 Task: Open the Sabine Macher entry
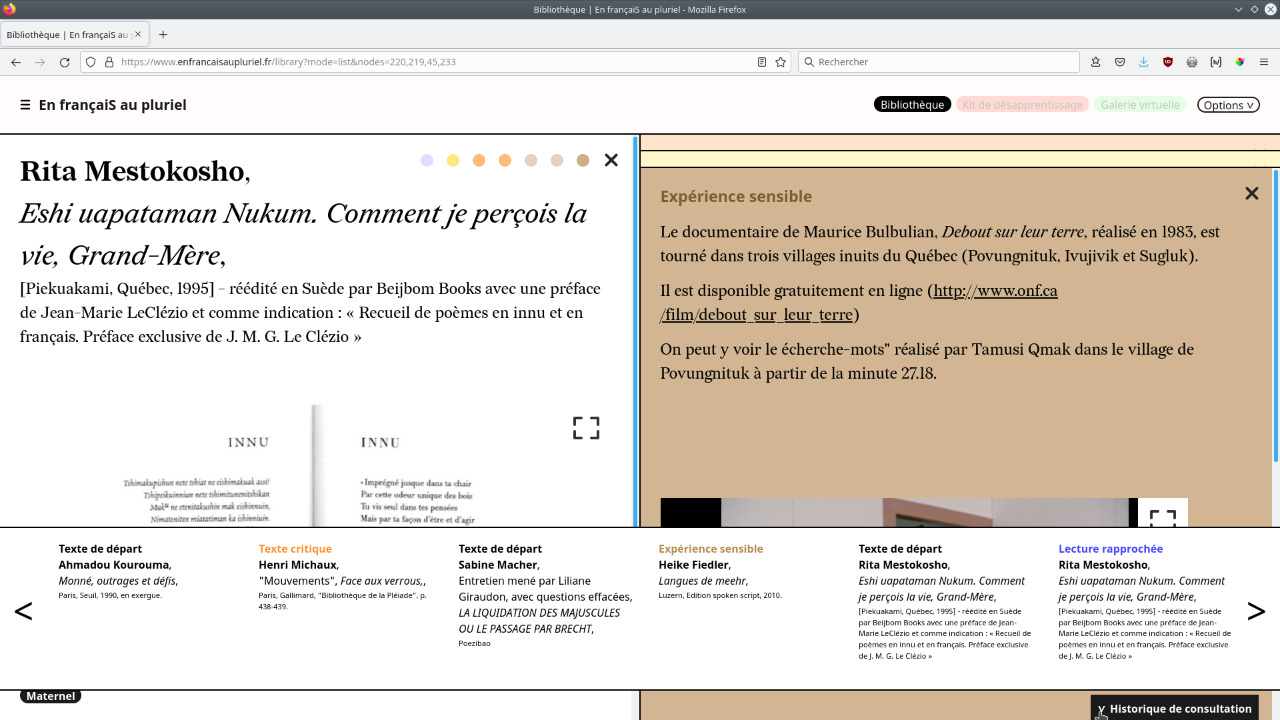point(546,596)
